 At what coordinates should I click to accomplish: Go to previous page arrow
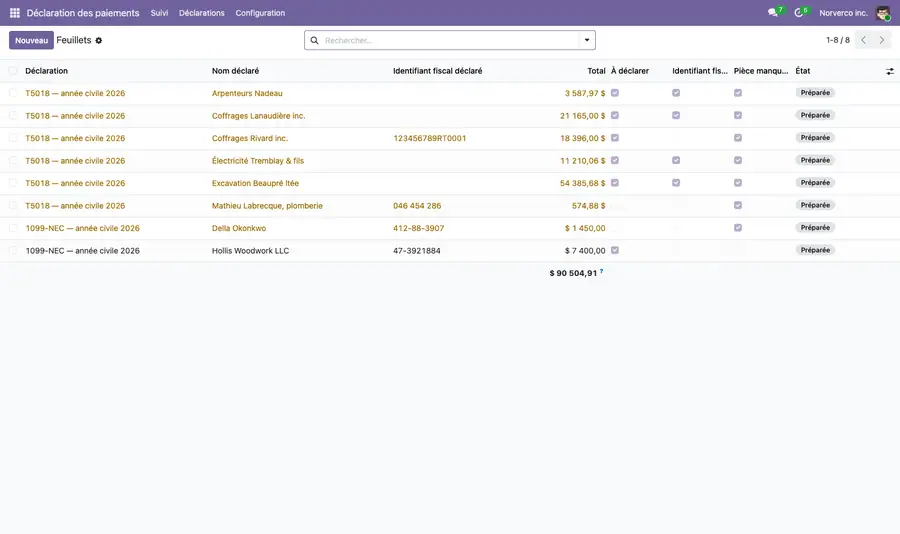coord(863,40)
